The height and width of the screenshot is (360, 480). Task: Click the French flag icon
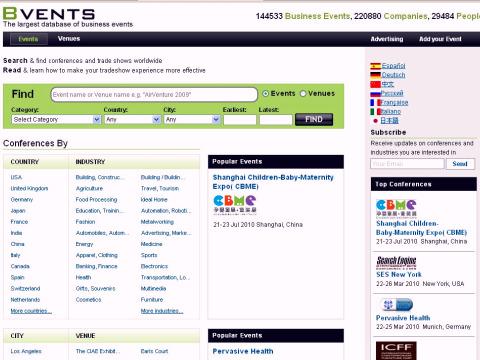[x=376, y=103]
